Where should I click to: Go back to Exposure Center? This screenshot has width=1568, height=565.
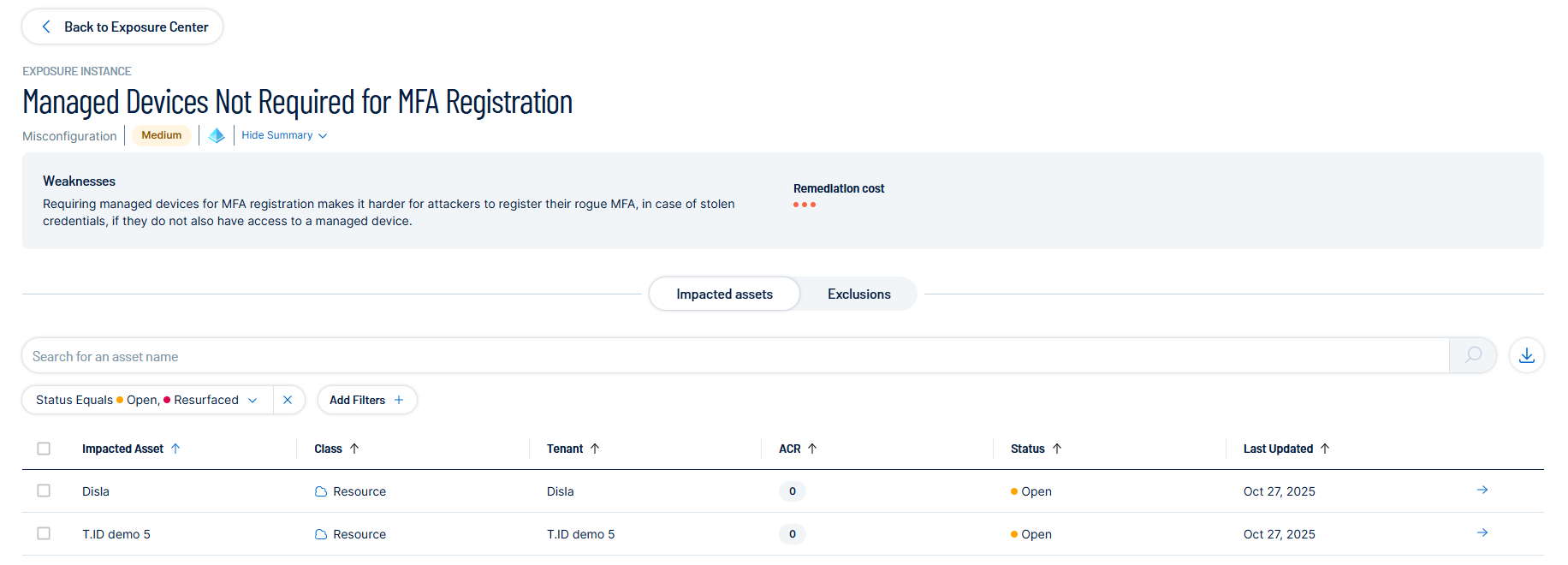[122, 27]
